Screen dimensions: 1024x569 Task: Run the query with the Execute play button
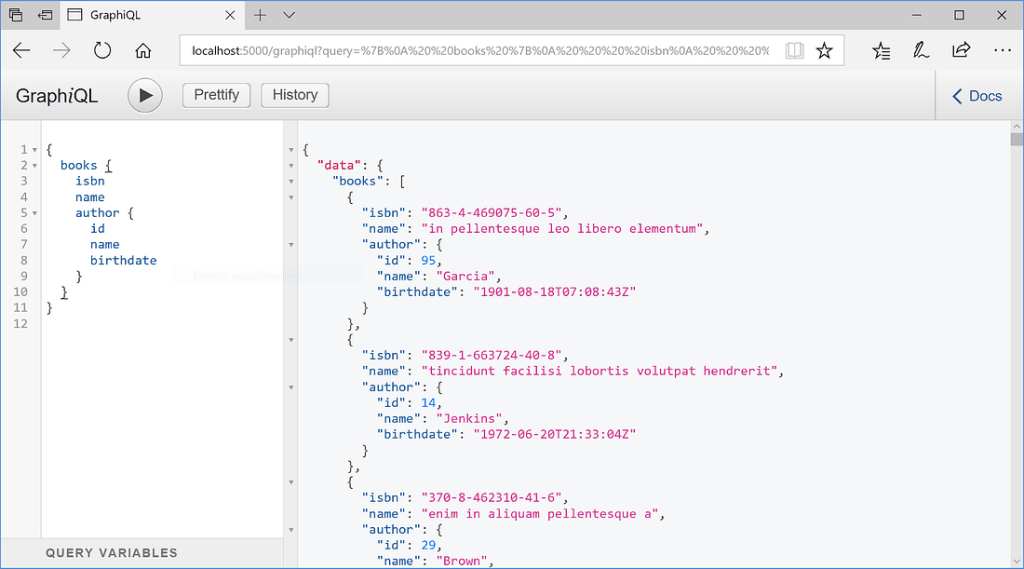pyautogui.click(x=145, y=95)
